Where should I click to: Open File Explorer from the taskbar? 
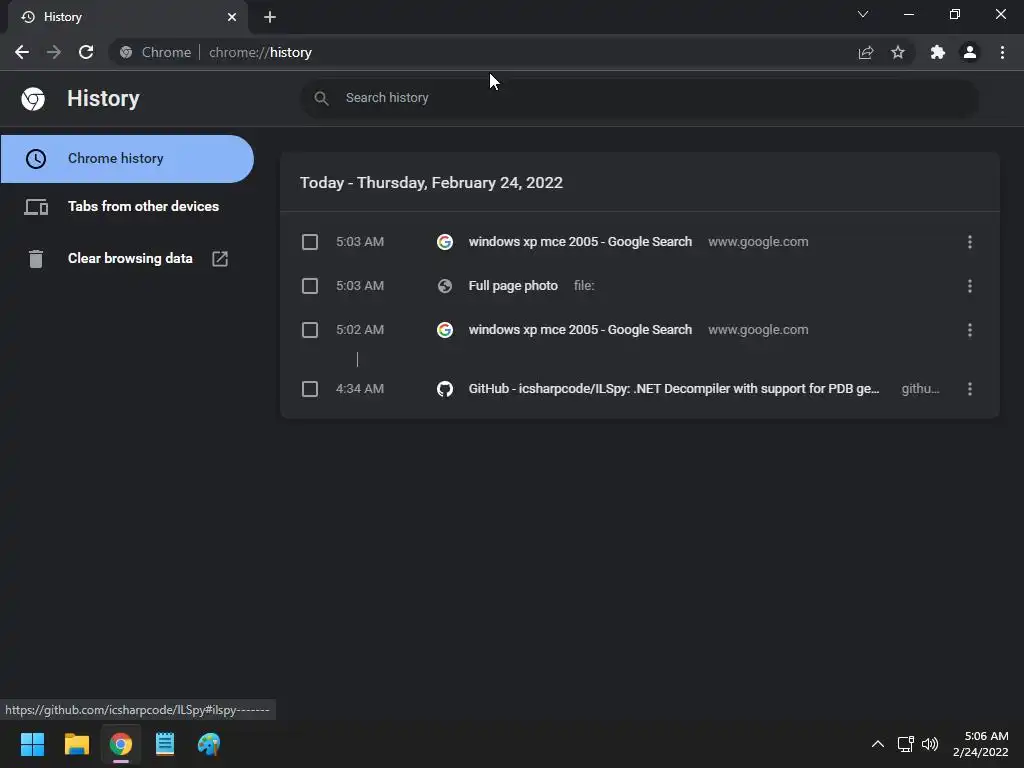click(x=76, y=744)
